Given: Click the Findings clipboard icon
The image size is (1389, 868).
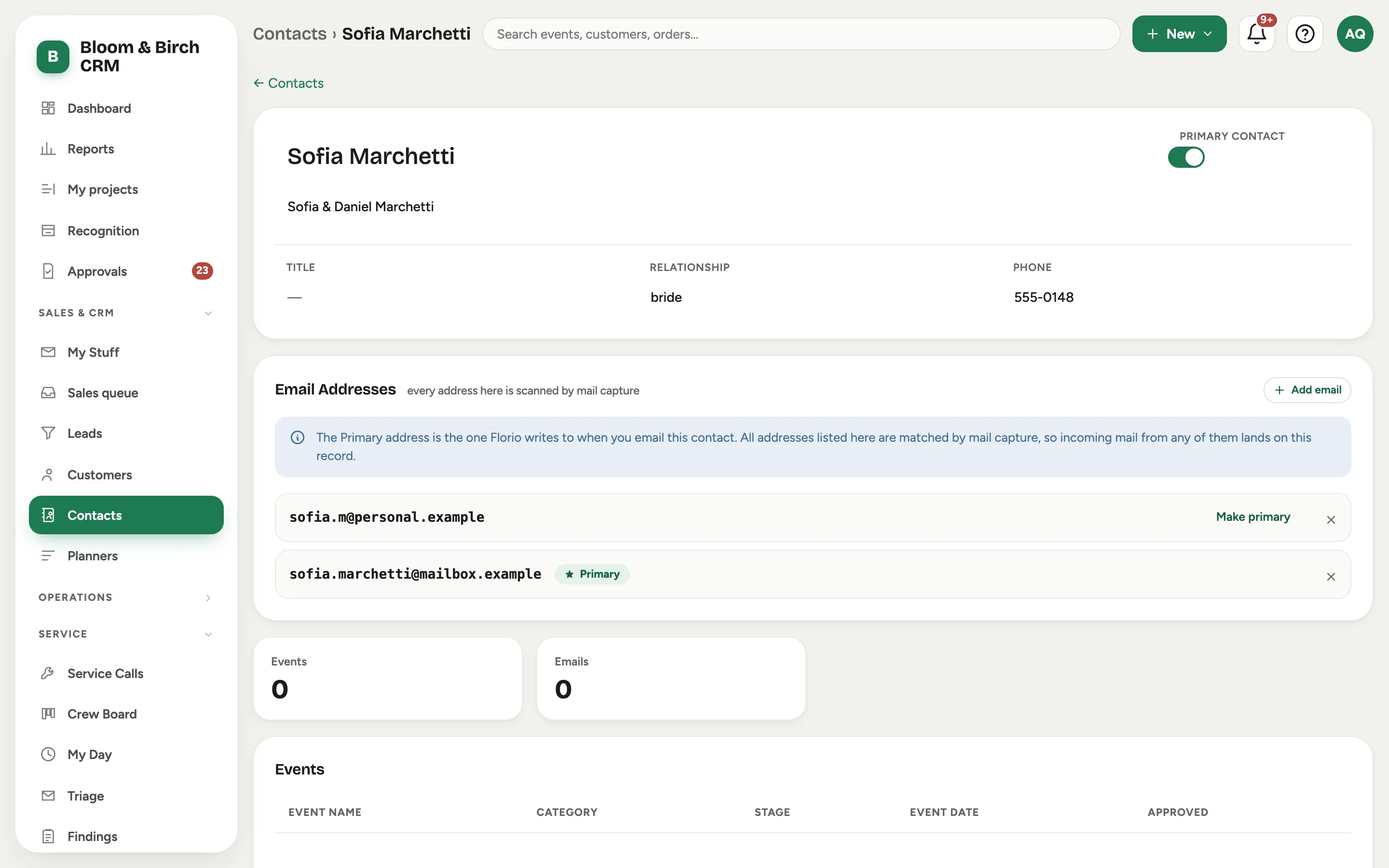Looking at the screenshot, I should point(48,836).
